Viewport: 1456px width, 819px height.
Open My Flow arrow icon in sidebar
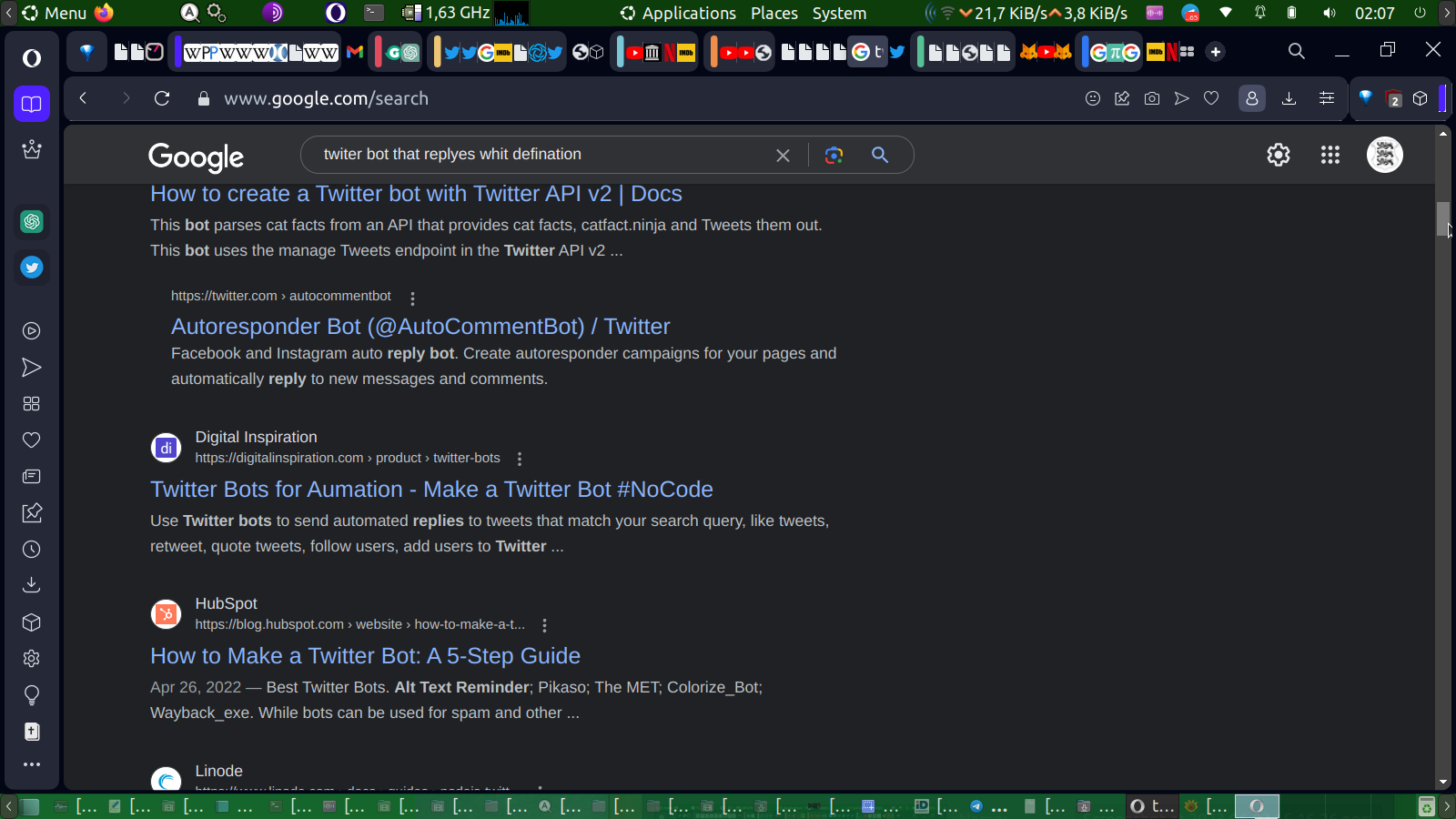coord(32,368)
